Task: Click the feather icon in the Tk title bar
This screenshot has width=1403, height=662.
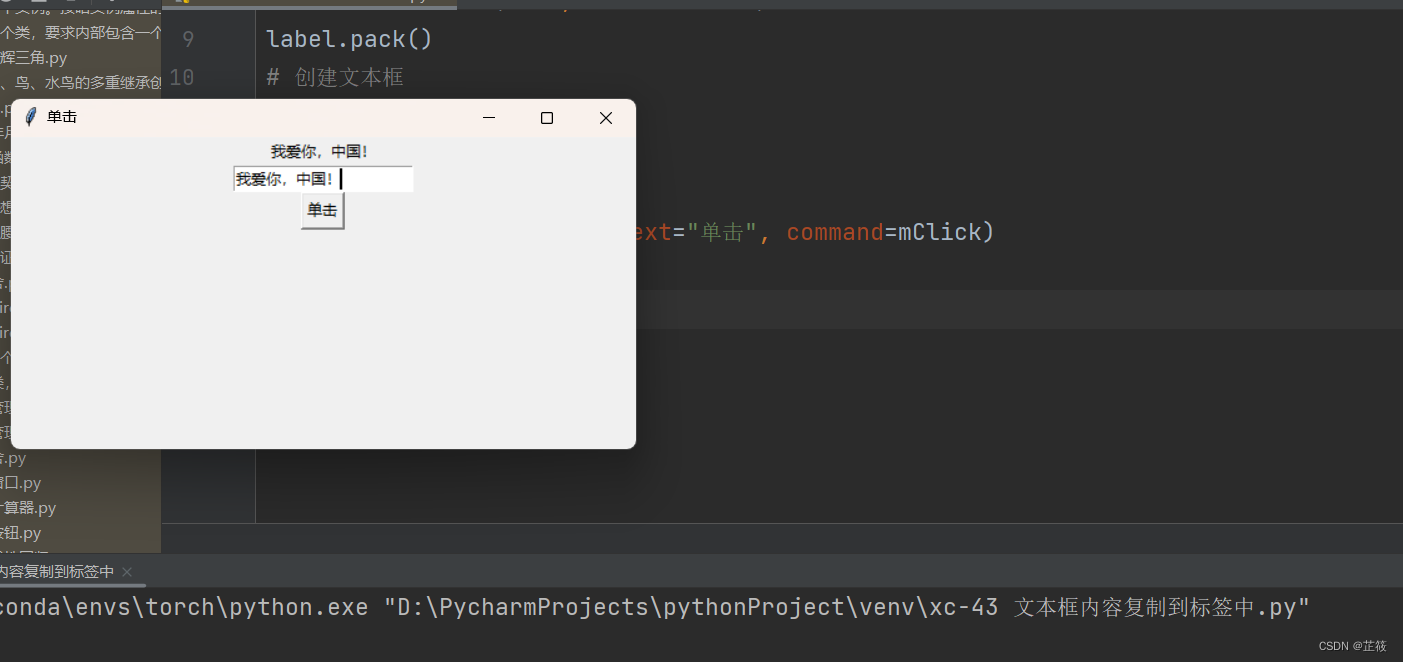Action: (31, 117)
